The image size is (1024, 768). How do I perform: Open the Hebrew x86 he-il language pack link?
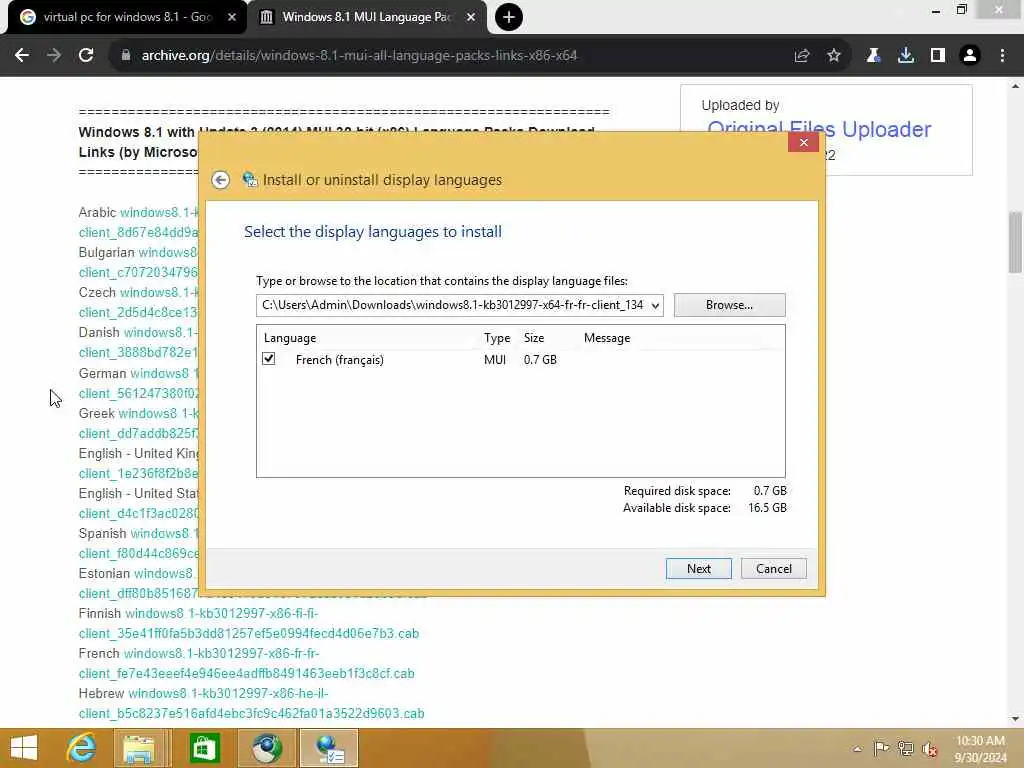click(x=251, y=703)
